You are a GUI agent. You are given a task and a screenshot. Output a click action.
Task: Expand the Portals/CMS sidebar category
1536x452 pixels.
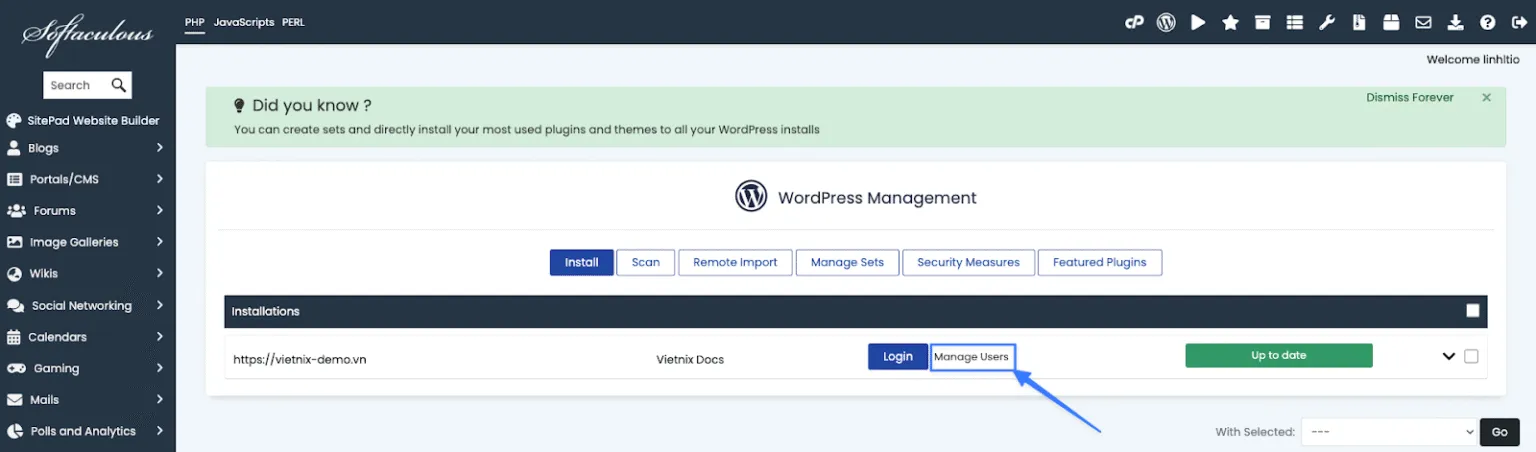coord(160,180)
